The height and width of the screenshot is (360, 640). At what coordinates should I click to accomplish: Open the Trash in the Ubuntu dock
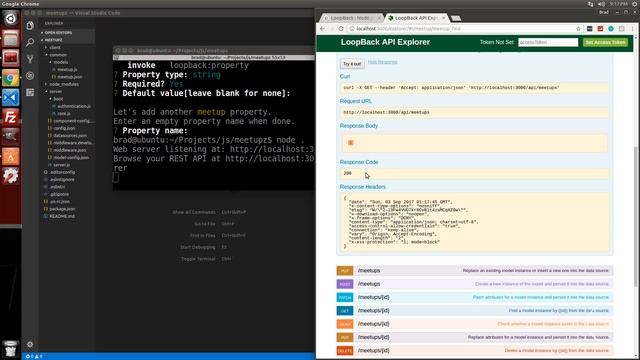(x=11, y=349)
